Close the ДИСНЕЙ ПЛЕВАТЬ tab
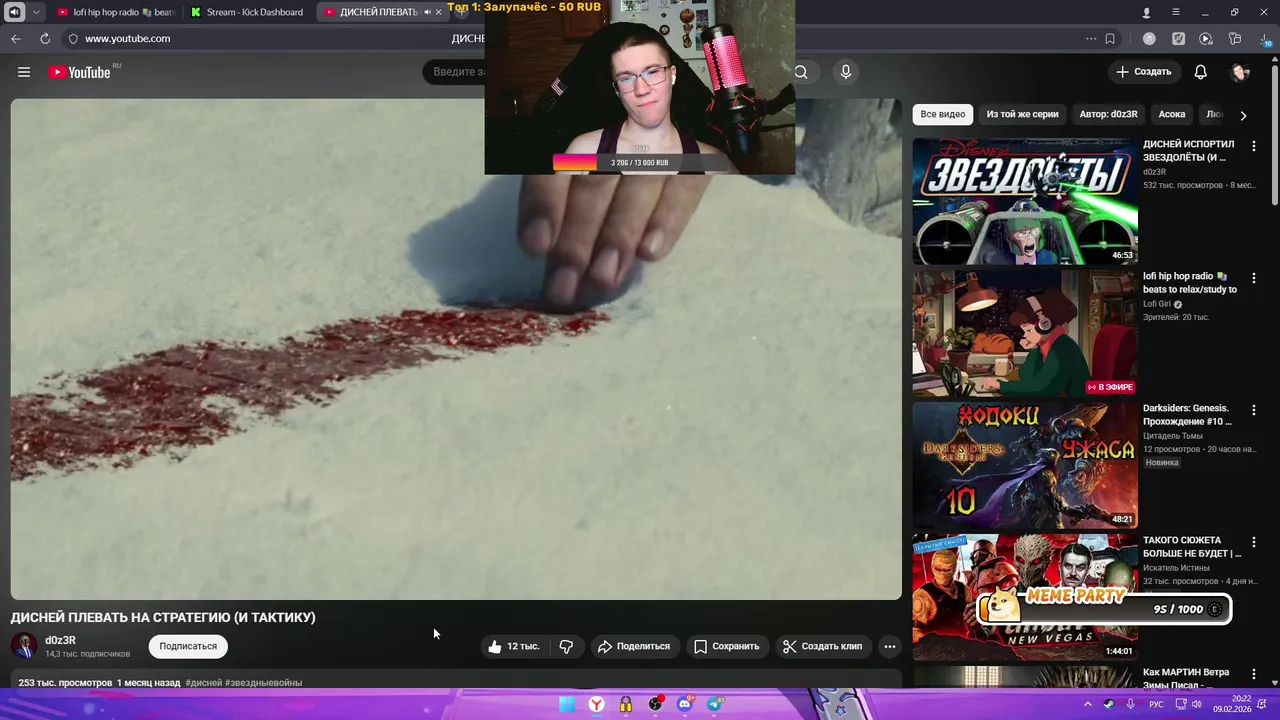Image resolution: width=1280 pixels, height=720 pixels. tap(438, 12)
